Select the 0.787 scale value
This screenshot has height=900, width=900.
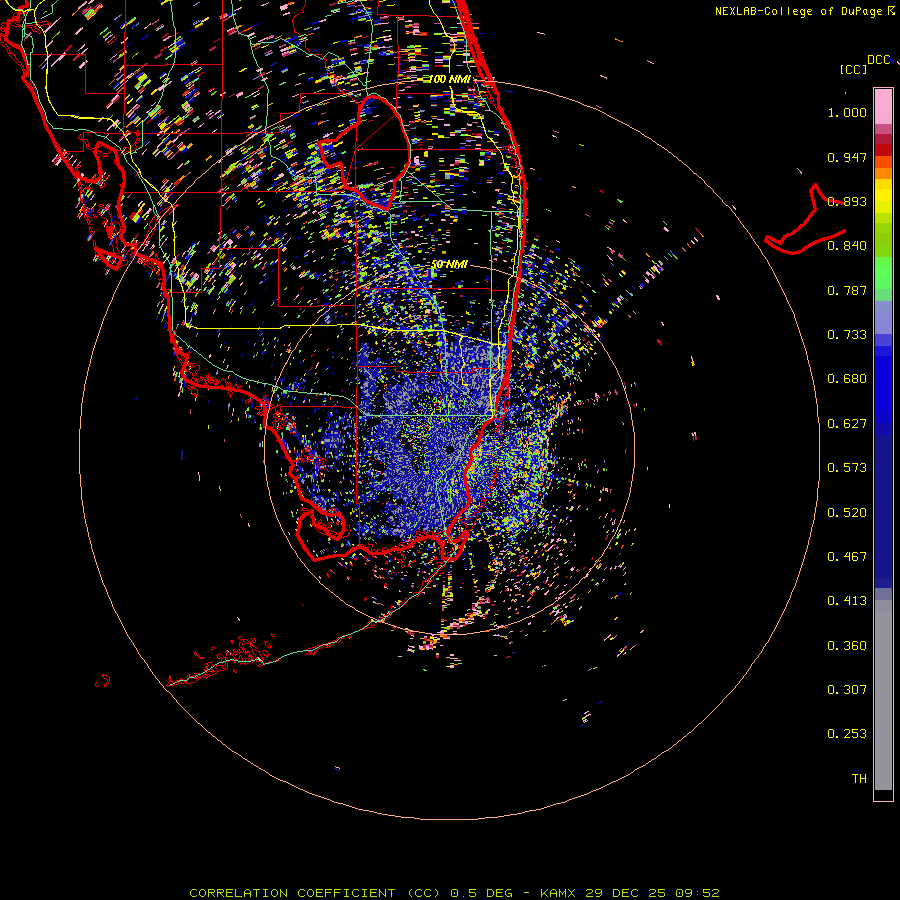[x=847, y=290]
